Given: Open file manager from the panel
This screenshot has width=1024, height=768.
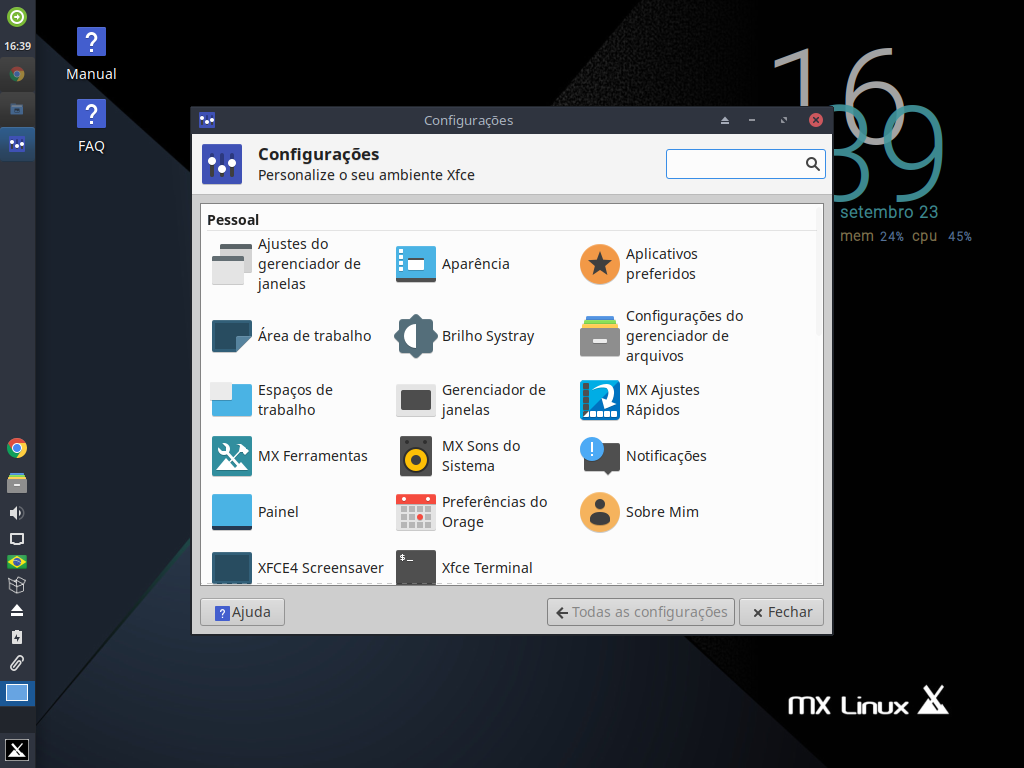Looking at the screenshot, I should (17, 483).
